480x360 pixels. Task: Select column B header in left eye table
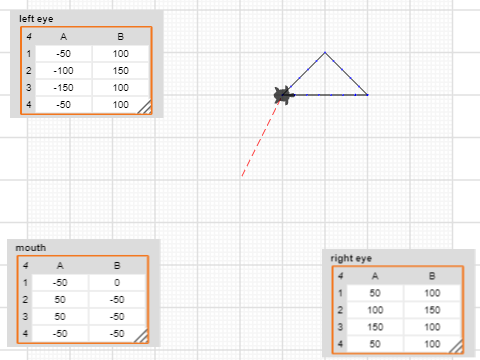click(121, 37)
